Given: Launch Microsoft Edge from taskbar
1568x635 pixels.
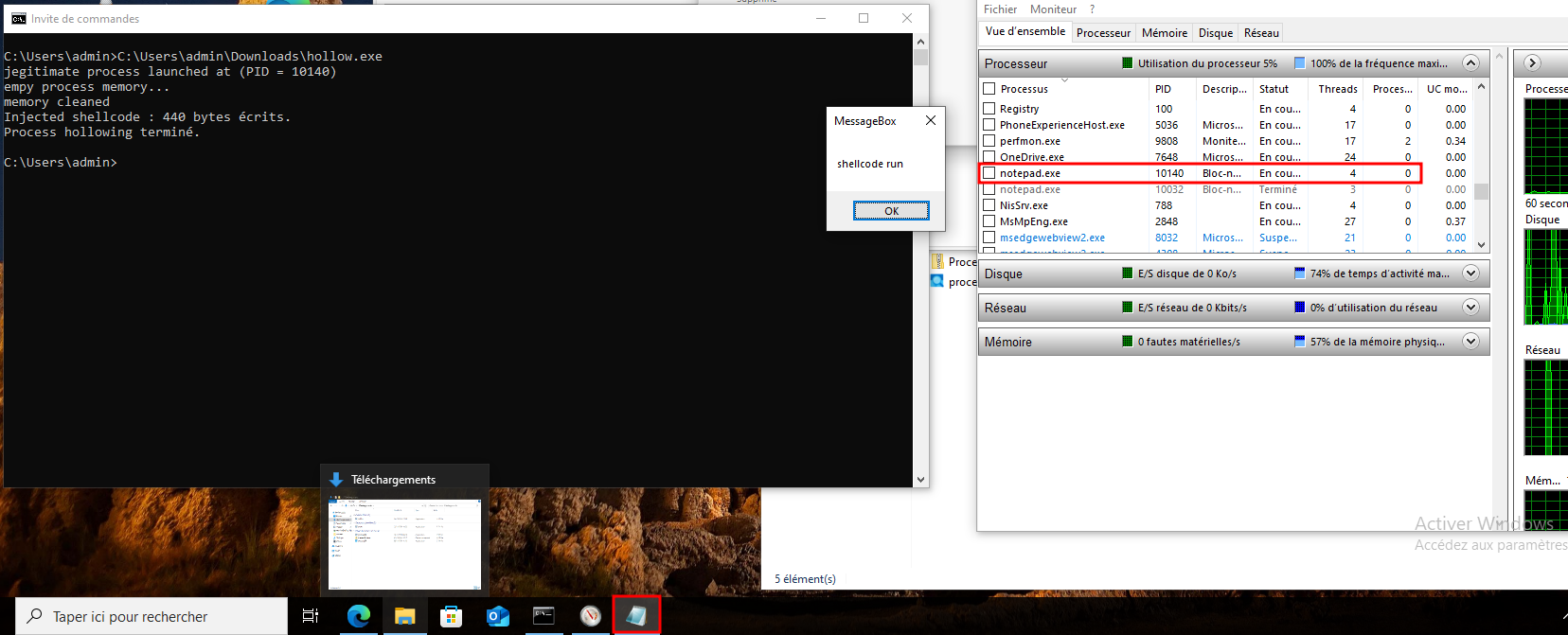Looking at the screenshot, I should (x=359, y=616).
